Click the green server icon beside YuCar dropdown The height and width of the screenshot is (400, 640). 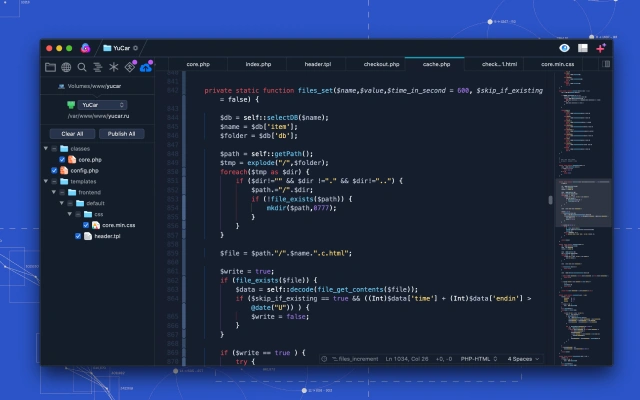(71, 105)
